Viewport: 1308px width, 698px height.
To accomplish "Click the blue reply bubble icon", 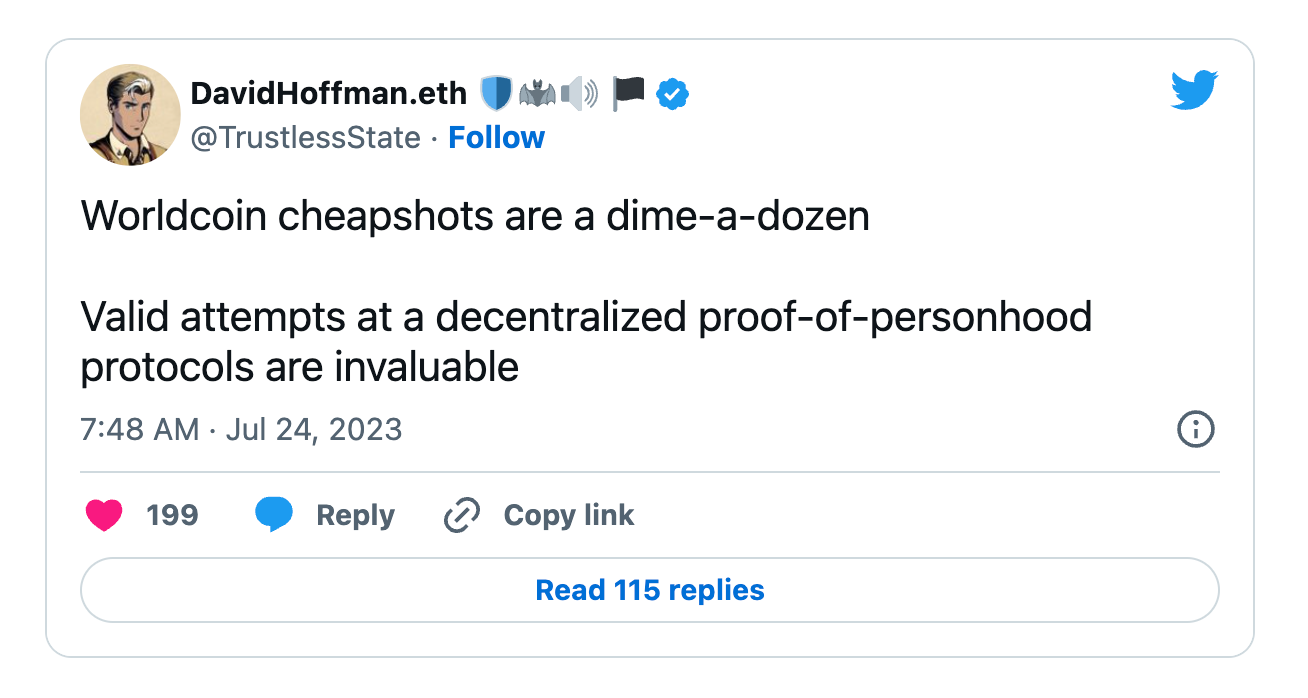I will click(x=274, y=516).
